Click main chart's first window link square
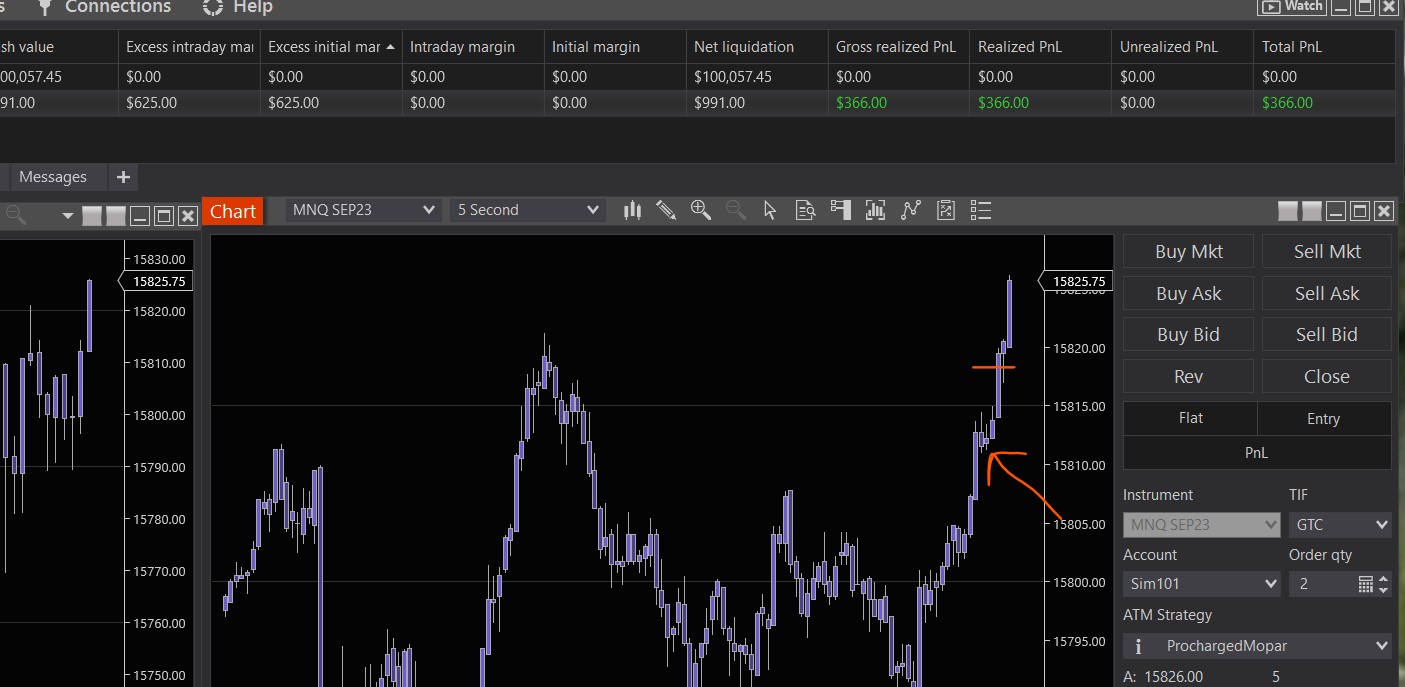The width and height of the screenshot is (1405, 687). click(x=1288, y=211)
